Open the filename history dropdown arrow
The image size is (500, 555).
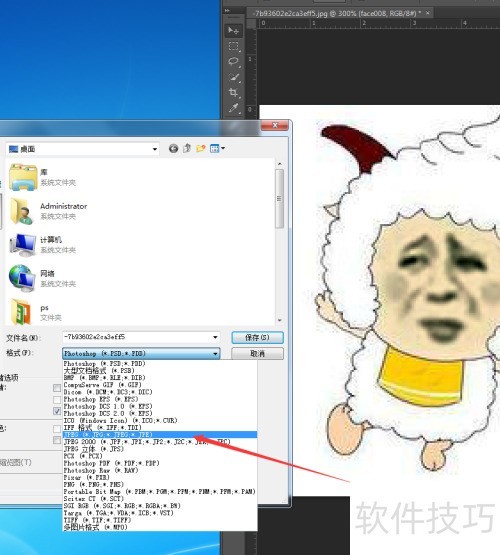[215, 337]
